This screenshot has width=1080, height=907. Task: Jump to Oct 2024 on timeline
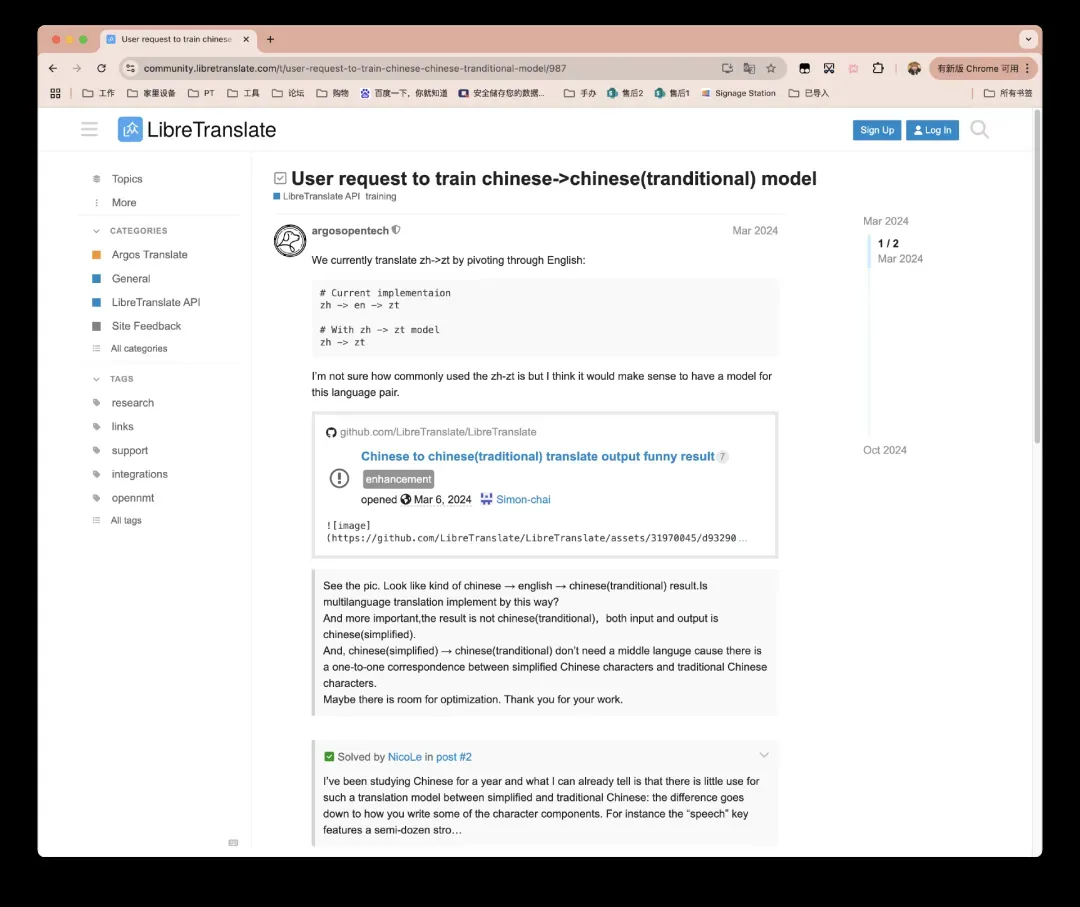[884, 450]
